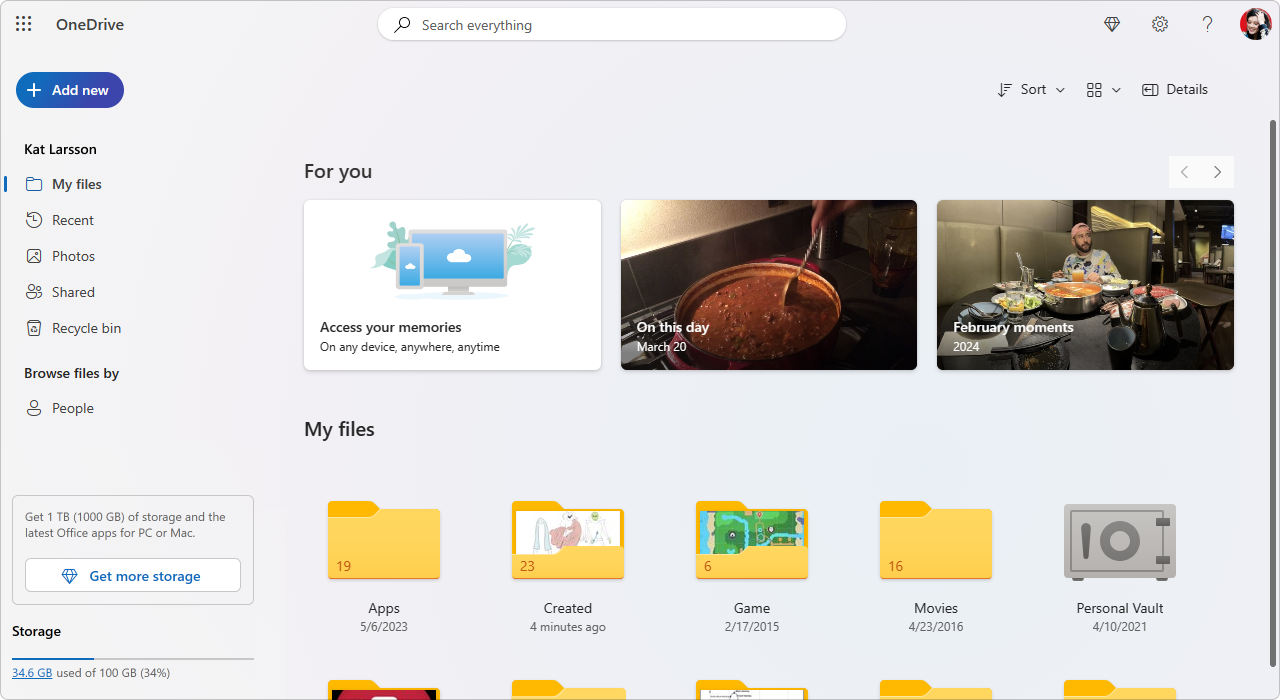Open OneDrive settings gear
The height and width of the screenshot is (700, 1280).
(1159, 24)
